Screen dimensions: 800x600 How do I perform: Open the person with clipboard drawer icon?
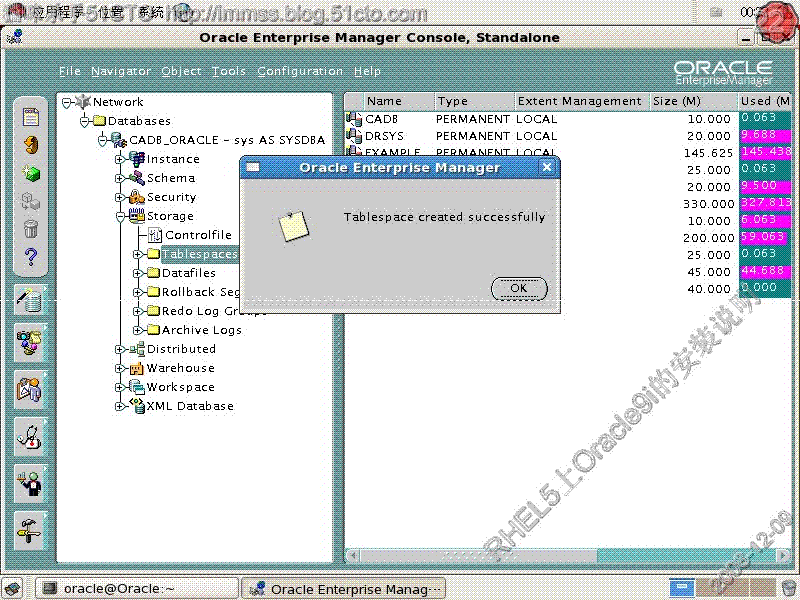coord(31,390)
